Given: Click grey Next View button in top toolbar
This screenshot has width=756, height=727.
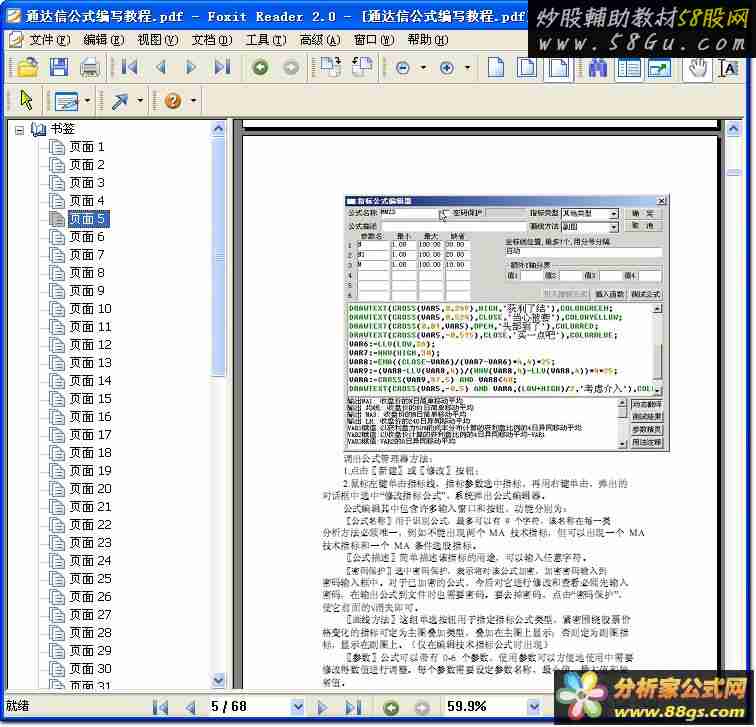Looking at the screenshot, I should 290,67.
